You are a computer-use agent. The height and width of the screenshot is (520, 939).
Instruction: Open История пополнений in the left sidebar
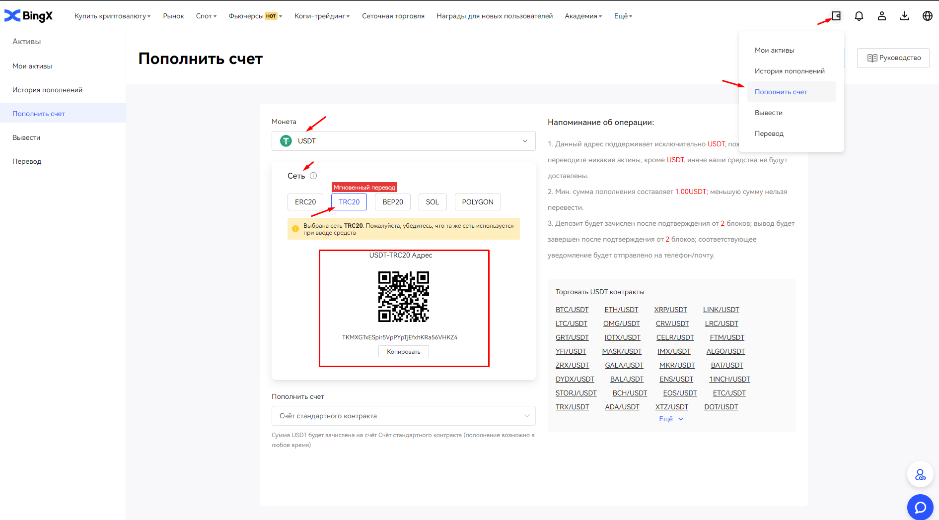tap(63, 90)
